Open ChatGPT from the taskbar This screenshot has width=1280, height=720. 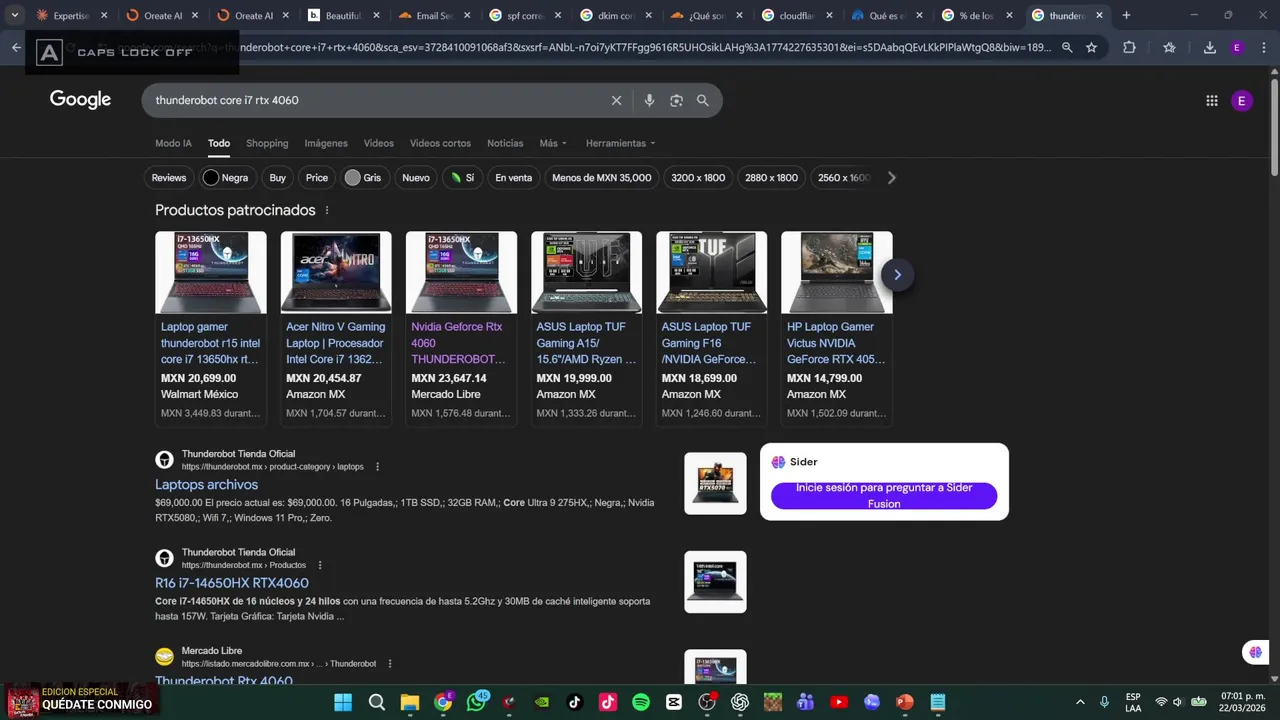[x=740, y=702]
